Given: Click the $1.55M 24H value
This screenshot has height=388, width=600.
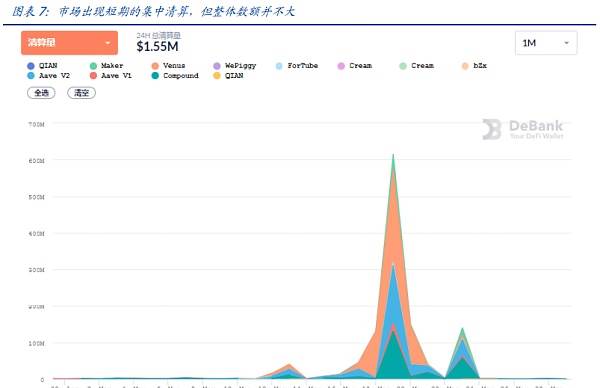Looking at the screenshot, I should pos(157,47).
